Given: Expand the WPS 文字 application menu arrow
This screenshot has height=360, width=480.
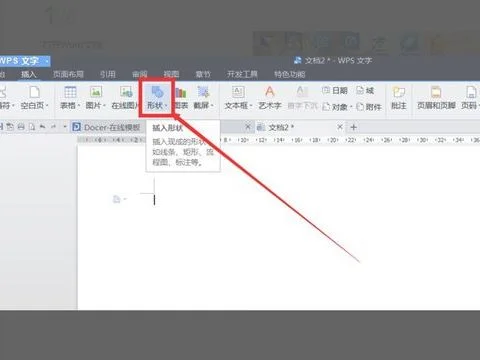Looking at the screenshot, I should [x=47, y=61].
